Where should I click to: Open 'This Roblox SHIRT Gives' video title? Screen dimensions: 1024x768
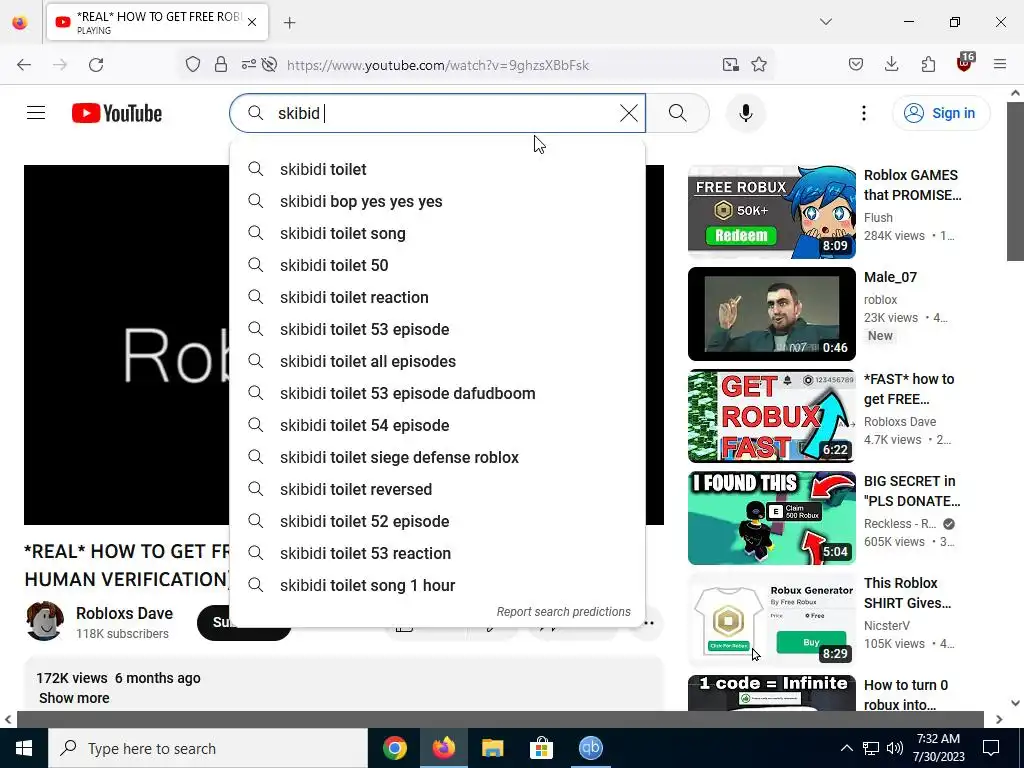click(x=907, y=592)
